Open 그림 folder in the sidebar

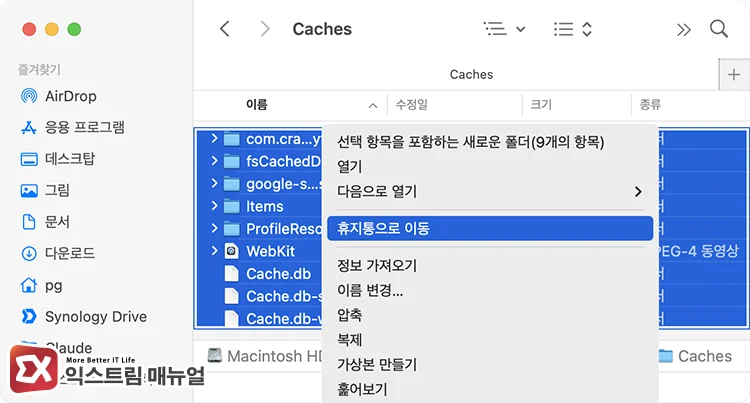click(45, 190)
